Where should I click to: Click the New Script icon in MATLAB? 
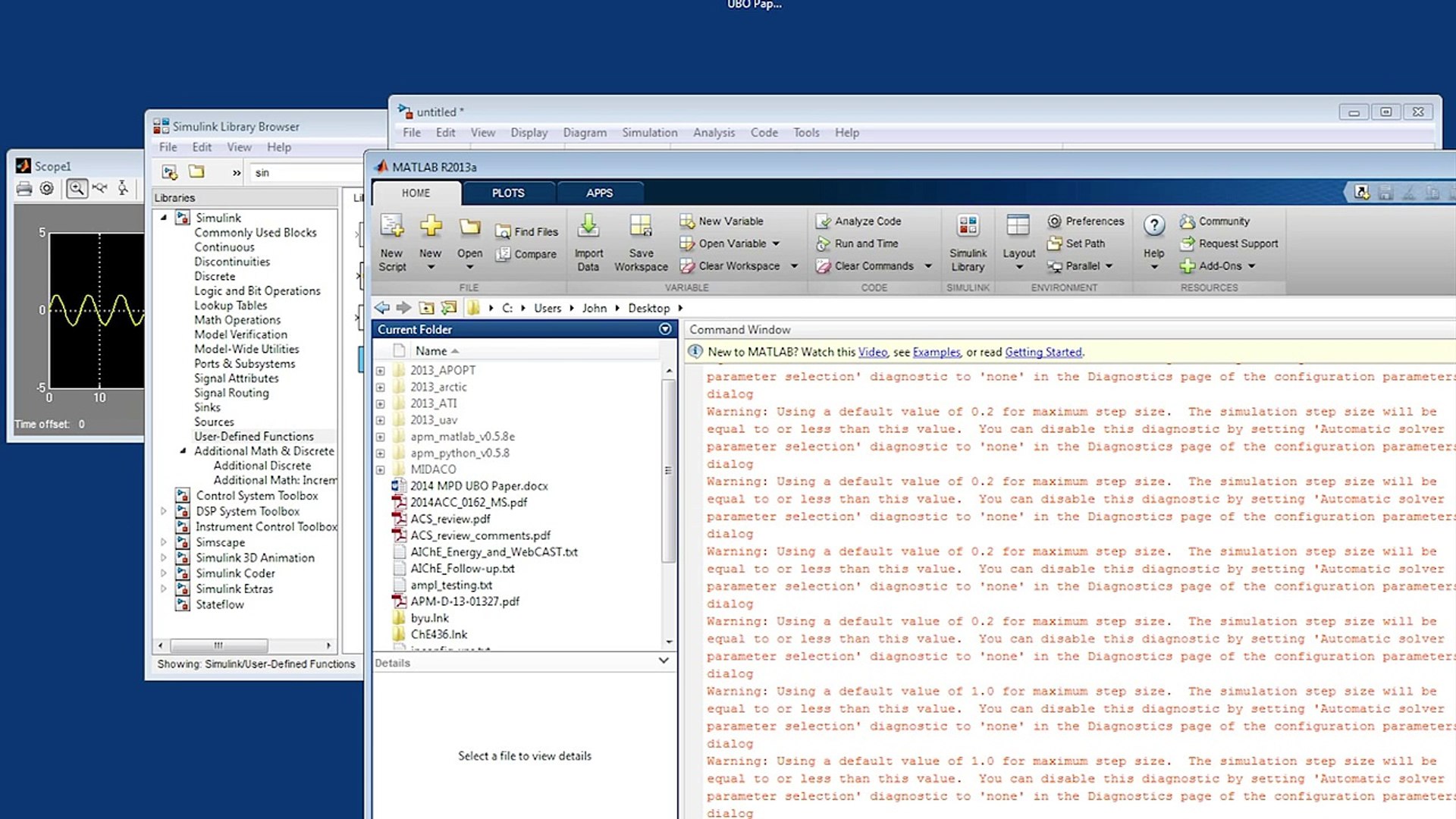(392, 226)
